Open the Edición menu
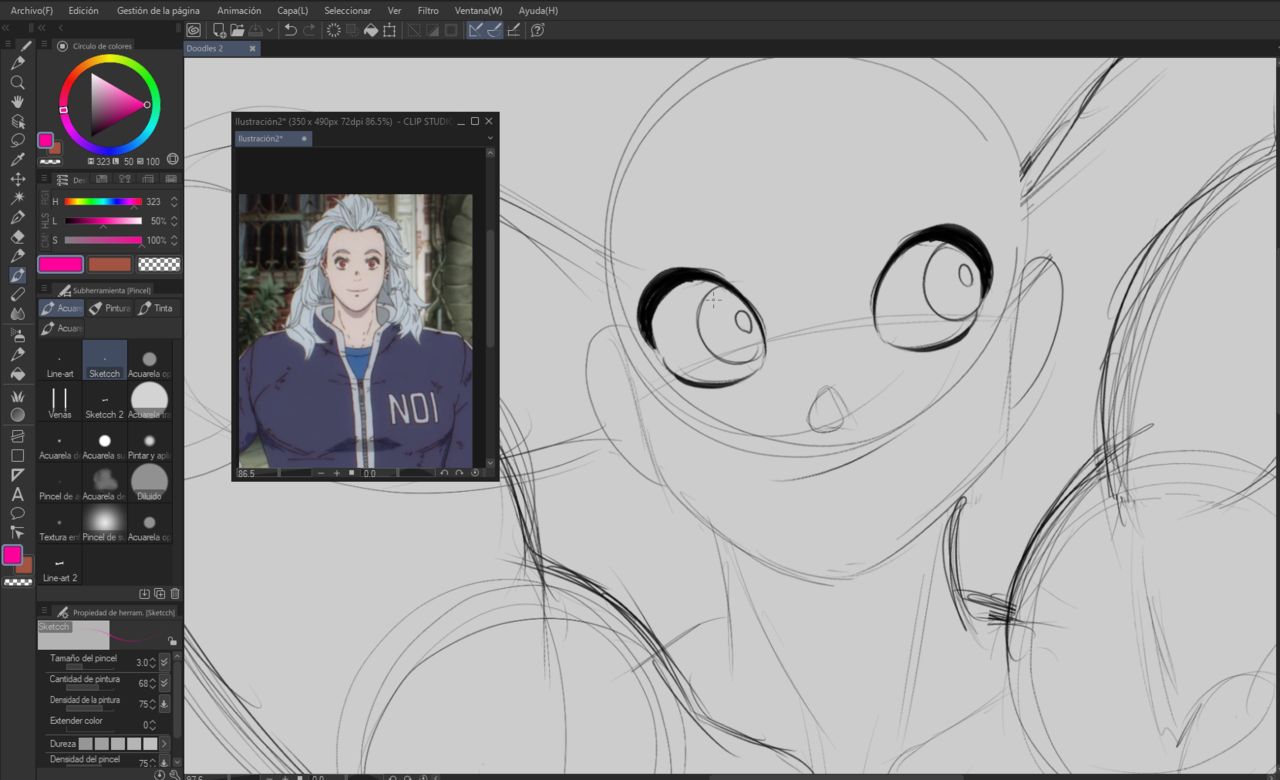 [x=83, y=10]
